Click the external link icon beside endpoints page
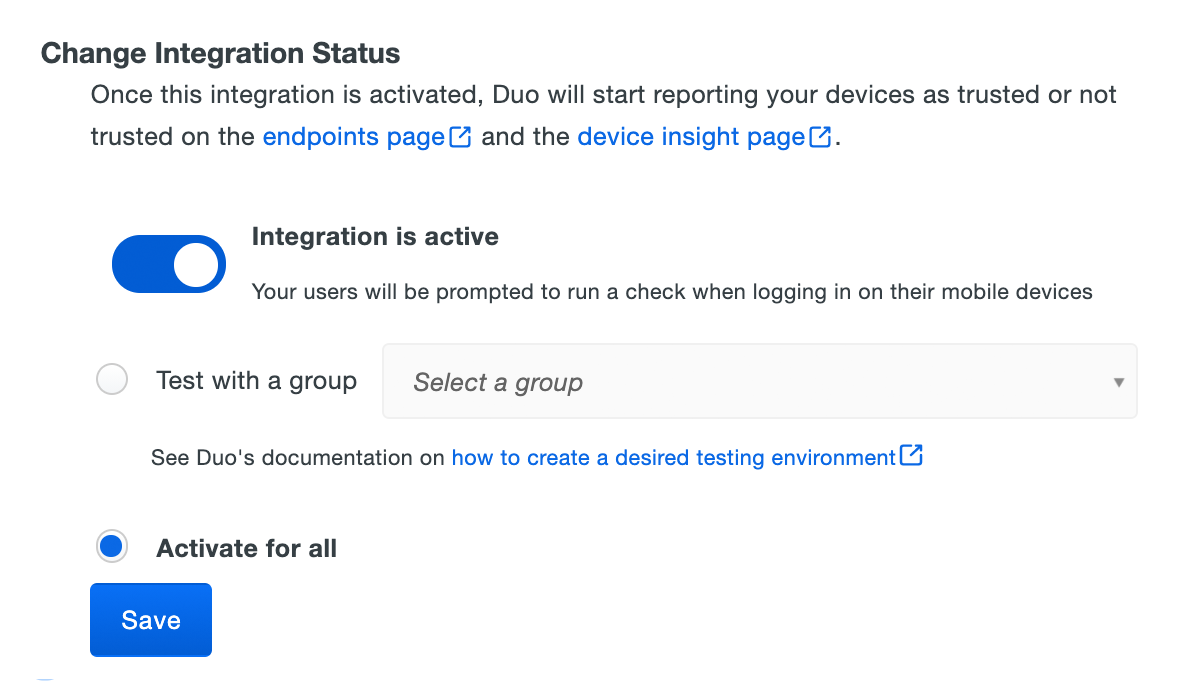Viewport: 1200px width, 689px height. (x=459, y=136)
